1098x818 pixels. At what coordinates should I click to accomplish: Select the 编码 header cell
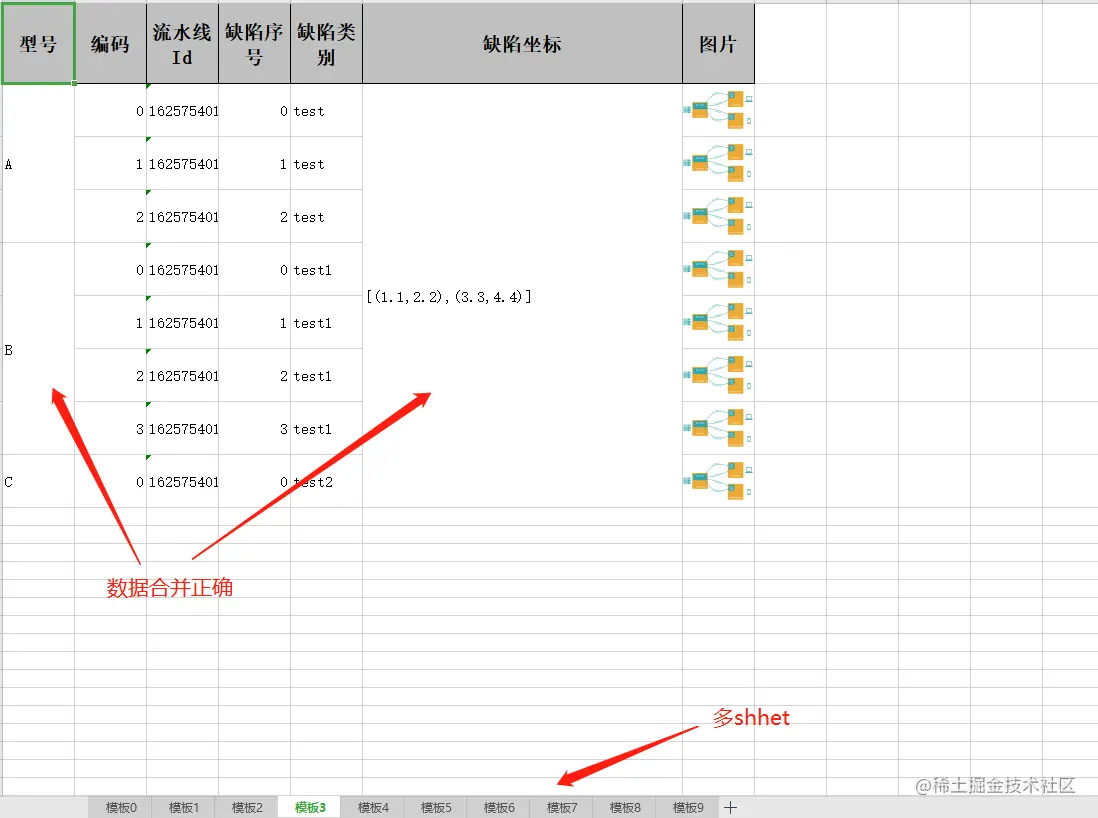click(111, 43)
